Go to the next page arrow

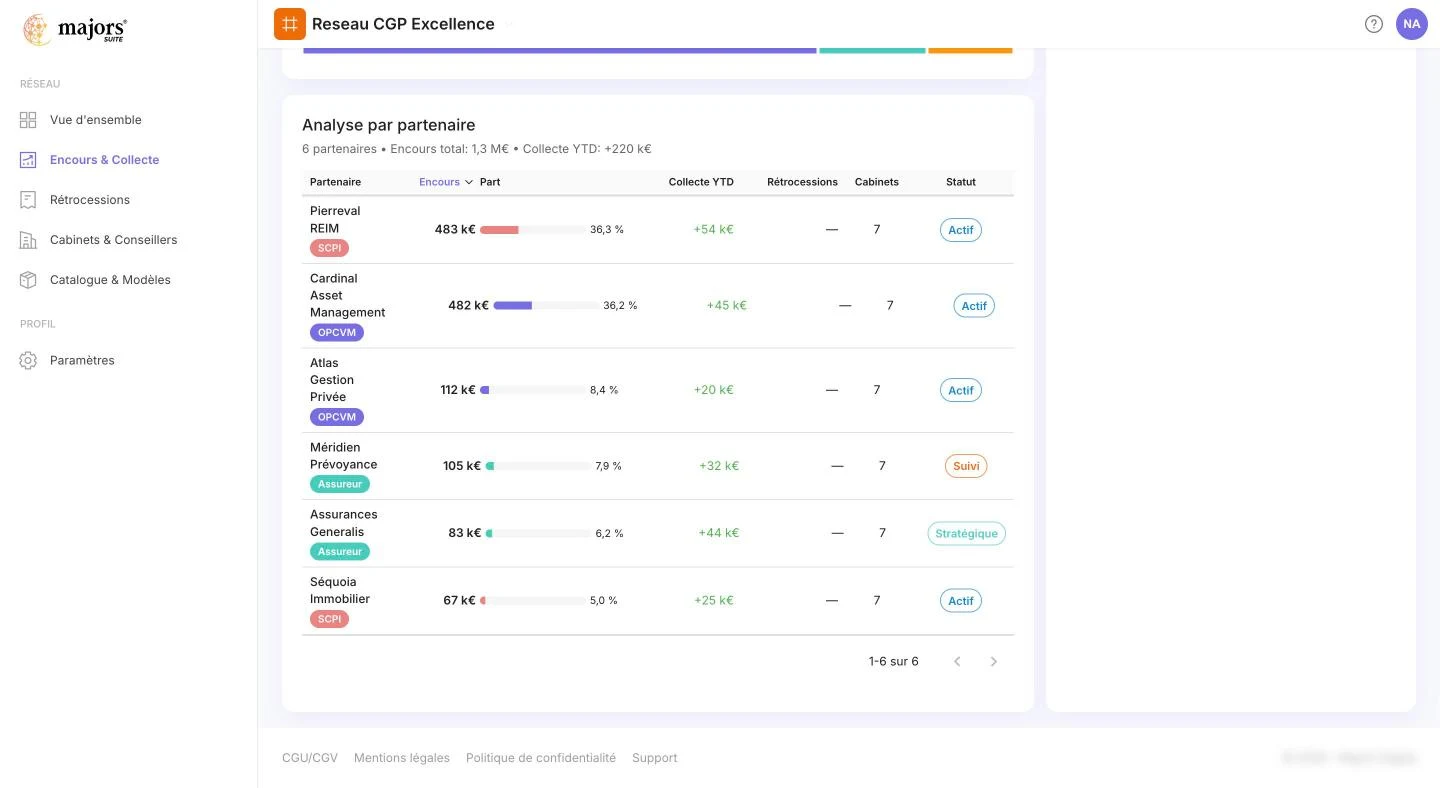pyautogui.click(x=993, y=661)
